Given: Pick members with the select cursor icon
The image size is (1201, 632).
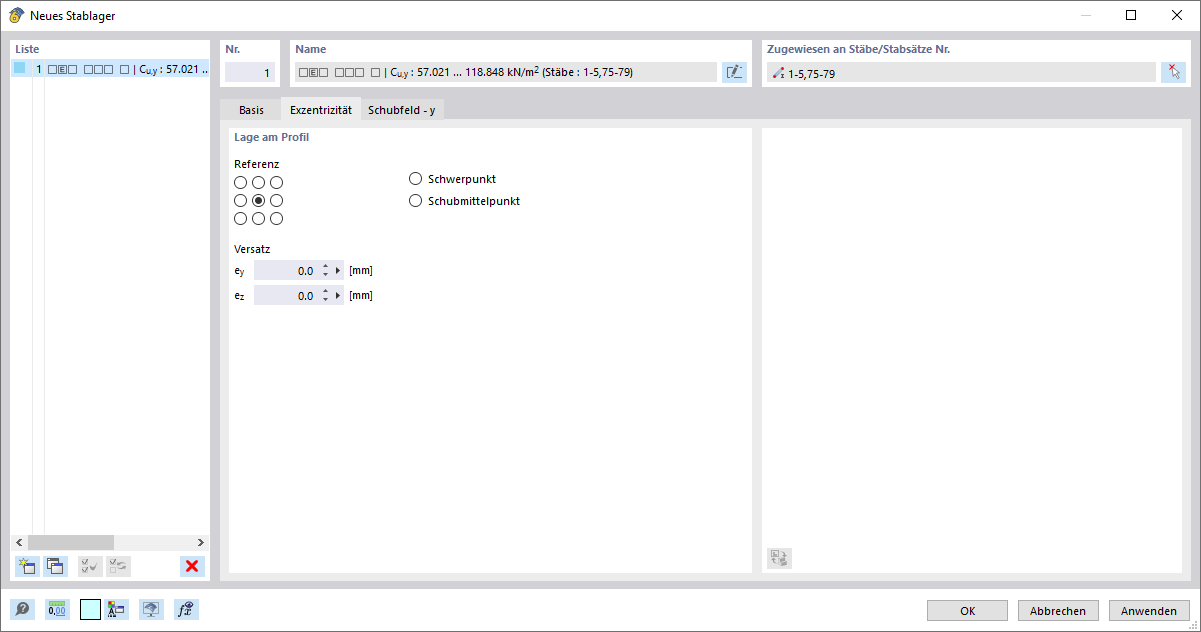Looking at the screenshot, I should pos(1173,72).
